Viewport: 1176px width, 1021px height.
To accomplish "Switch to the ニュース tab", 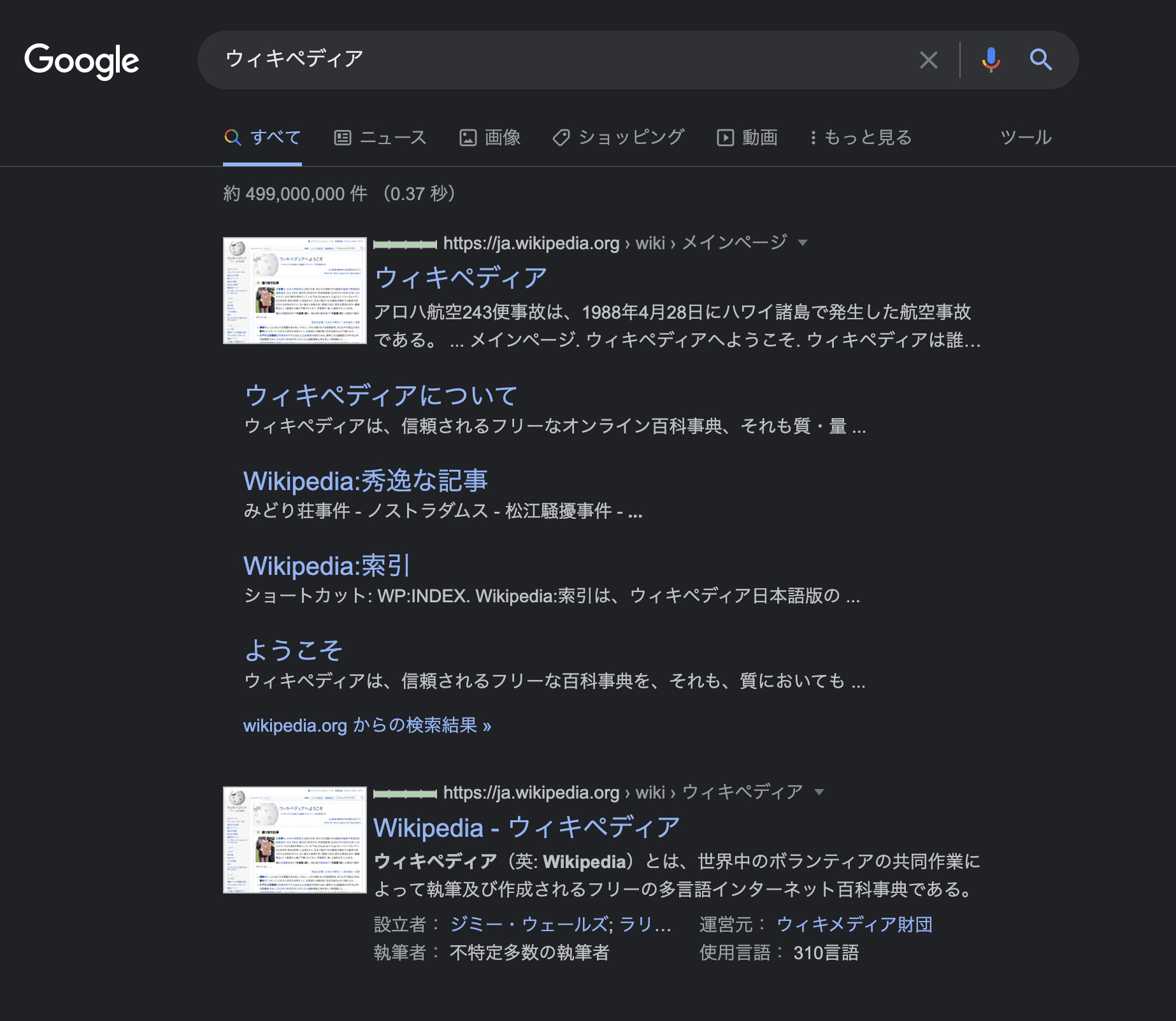I will pyautogui.click(x=380, y=137).
